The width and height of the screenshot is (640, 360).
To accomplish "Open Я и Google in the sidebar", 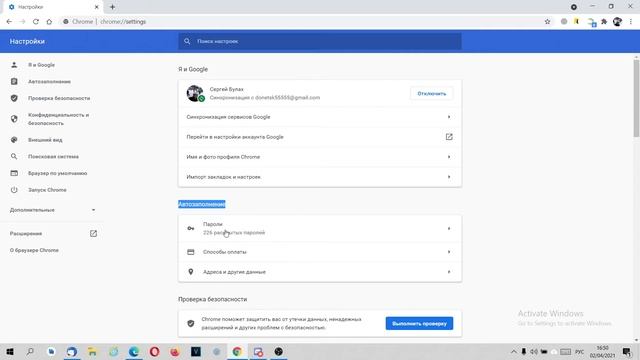I will (41, 65).
